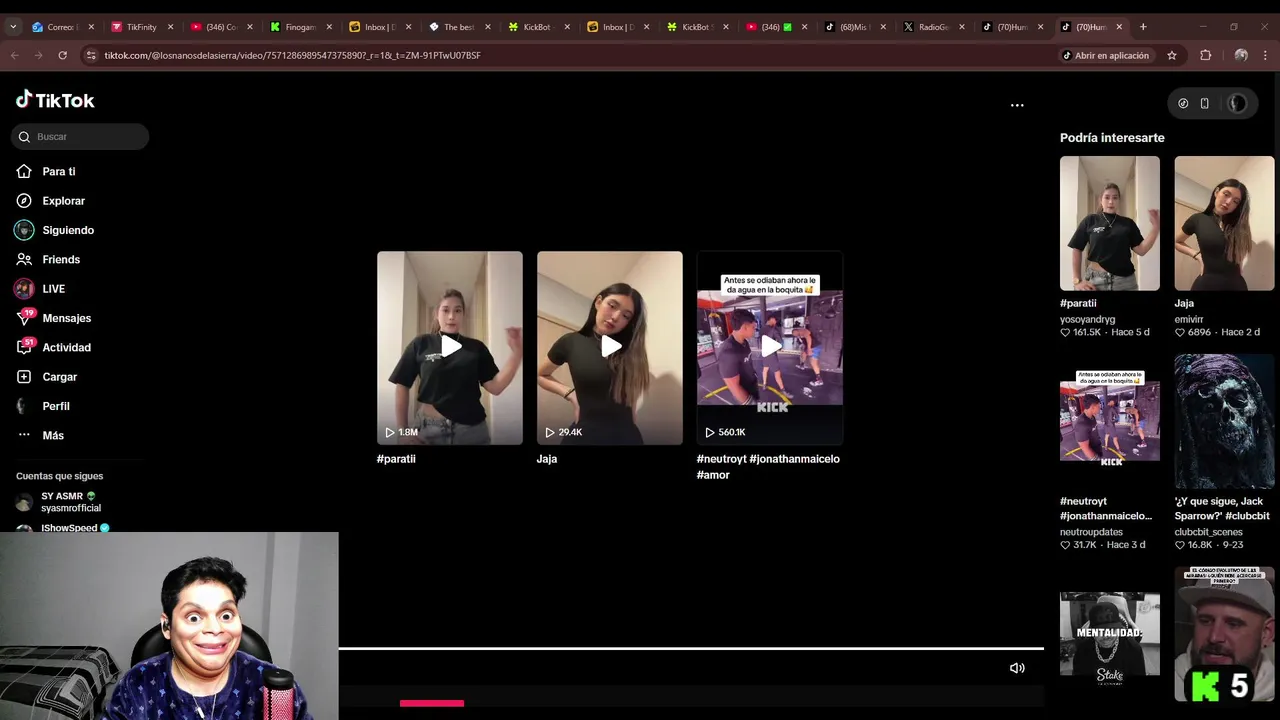Click the yosoyandryg username
The height and width of the screenshot is (720, 1280).
click(x=1087, y=320)
